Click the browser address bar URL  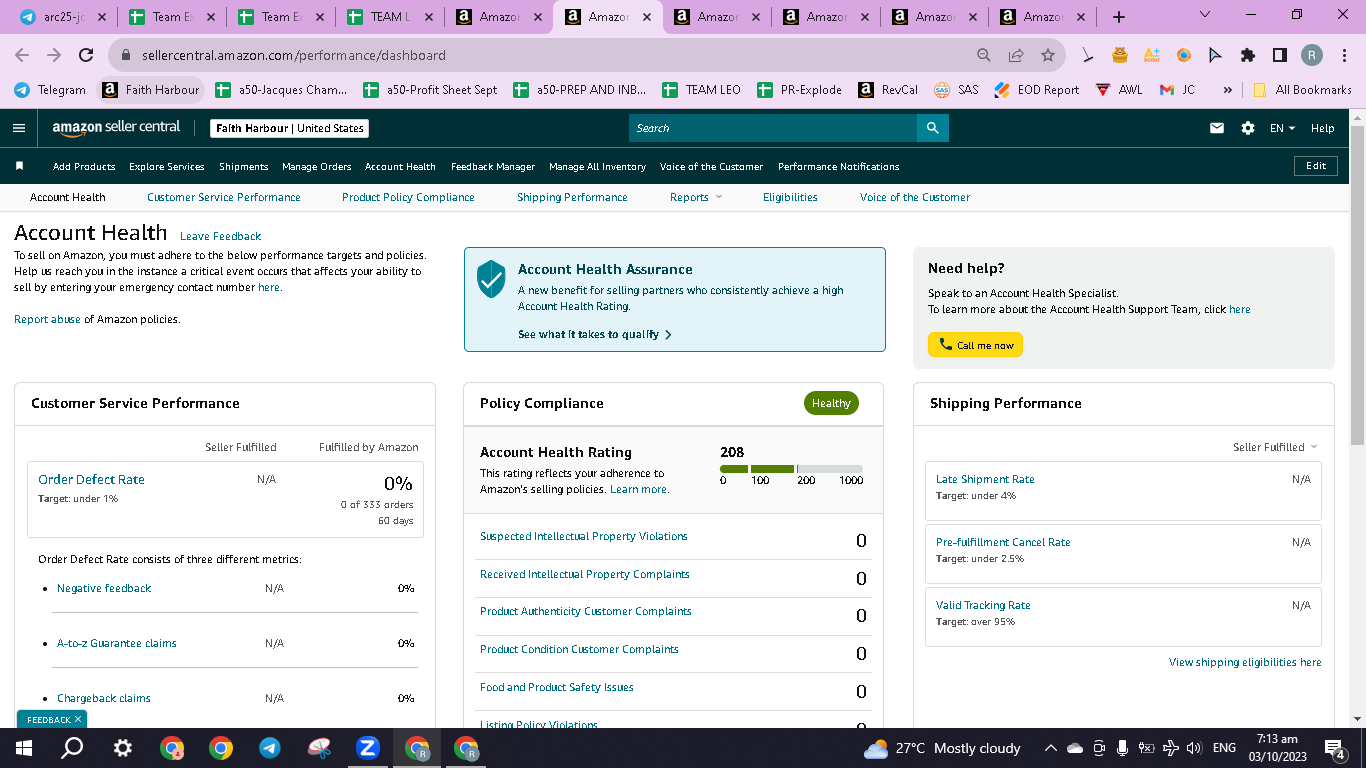(294, 55)
